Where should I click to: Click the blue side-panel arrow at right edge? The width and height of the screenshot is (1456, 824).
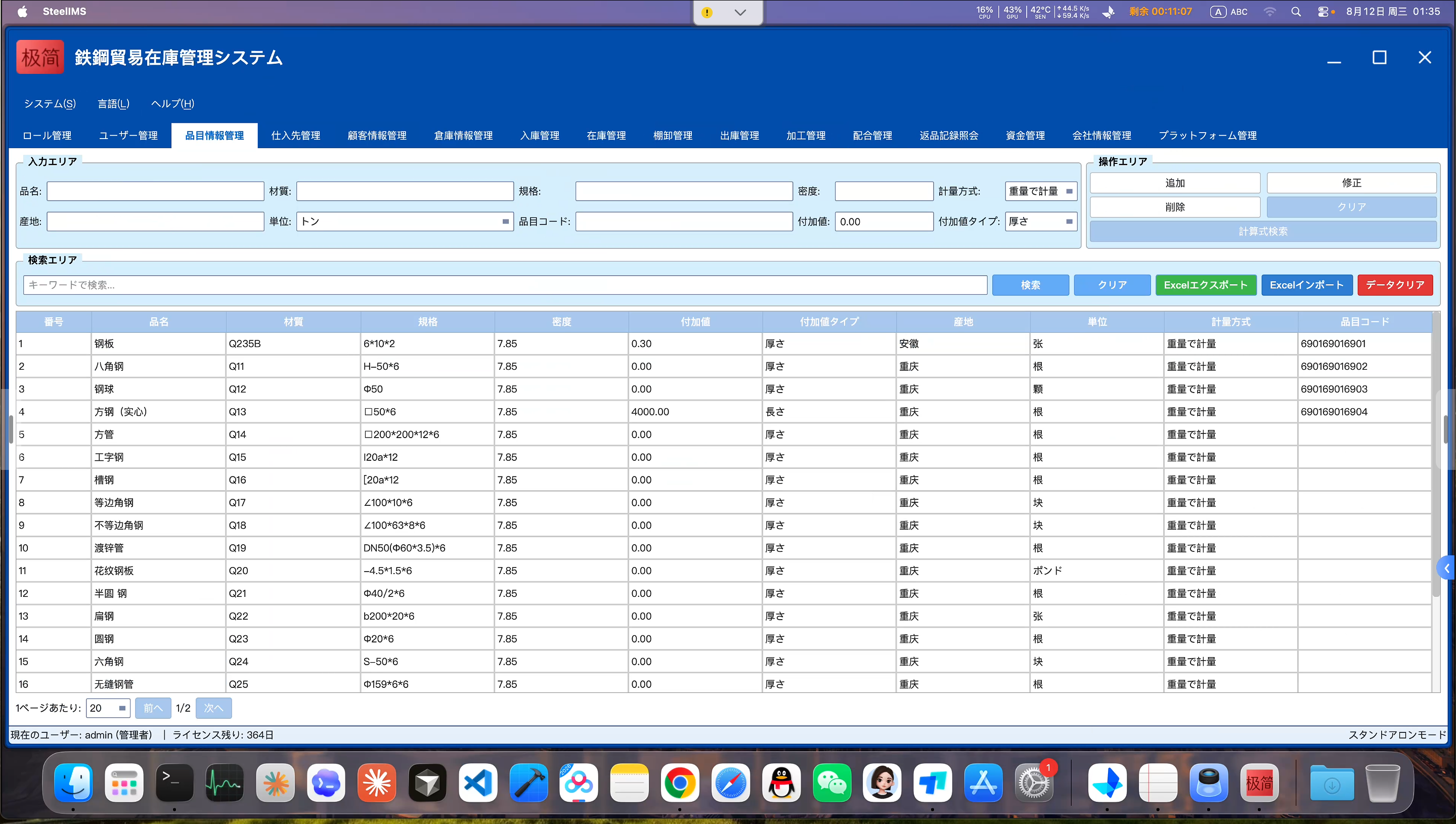(1447, 568)
